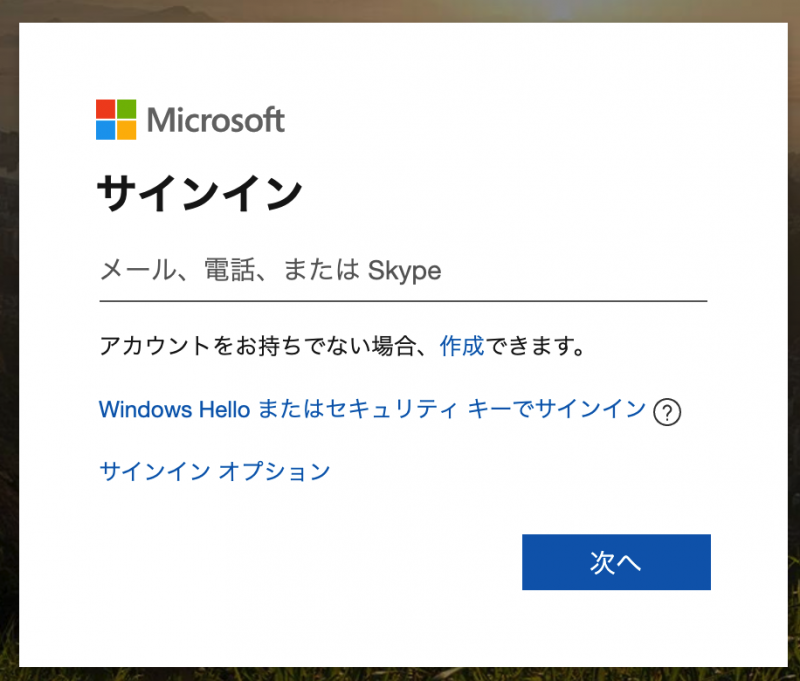The width and height of the screenshot is (800, 681).
Task: Open サインイン オプション link
Action: pos(215,471)
